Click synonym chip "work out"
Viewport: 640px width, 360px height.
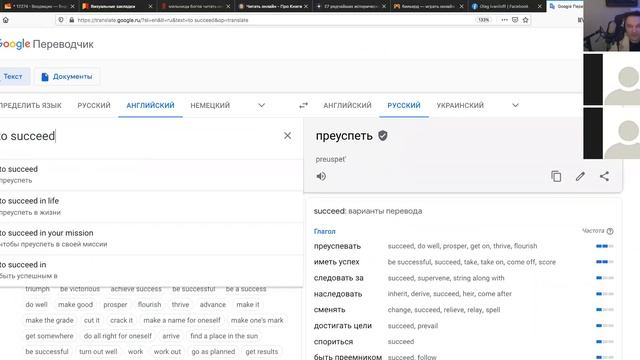tap(167, 351)
